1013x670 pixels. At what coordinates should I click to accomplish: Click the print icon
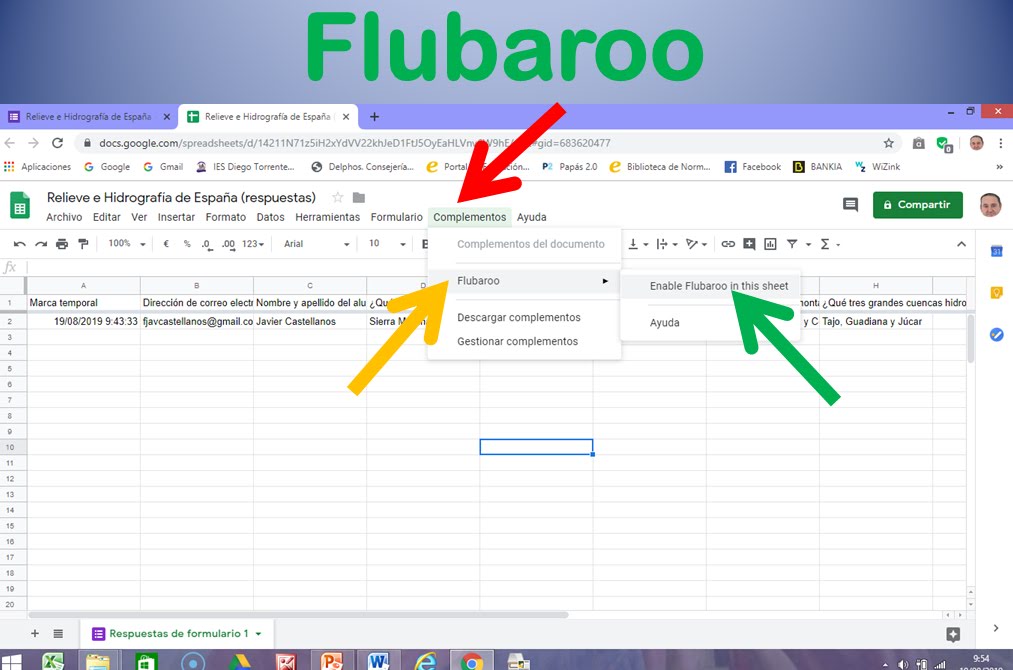pos(62,244)
